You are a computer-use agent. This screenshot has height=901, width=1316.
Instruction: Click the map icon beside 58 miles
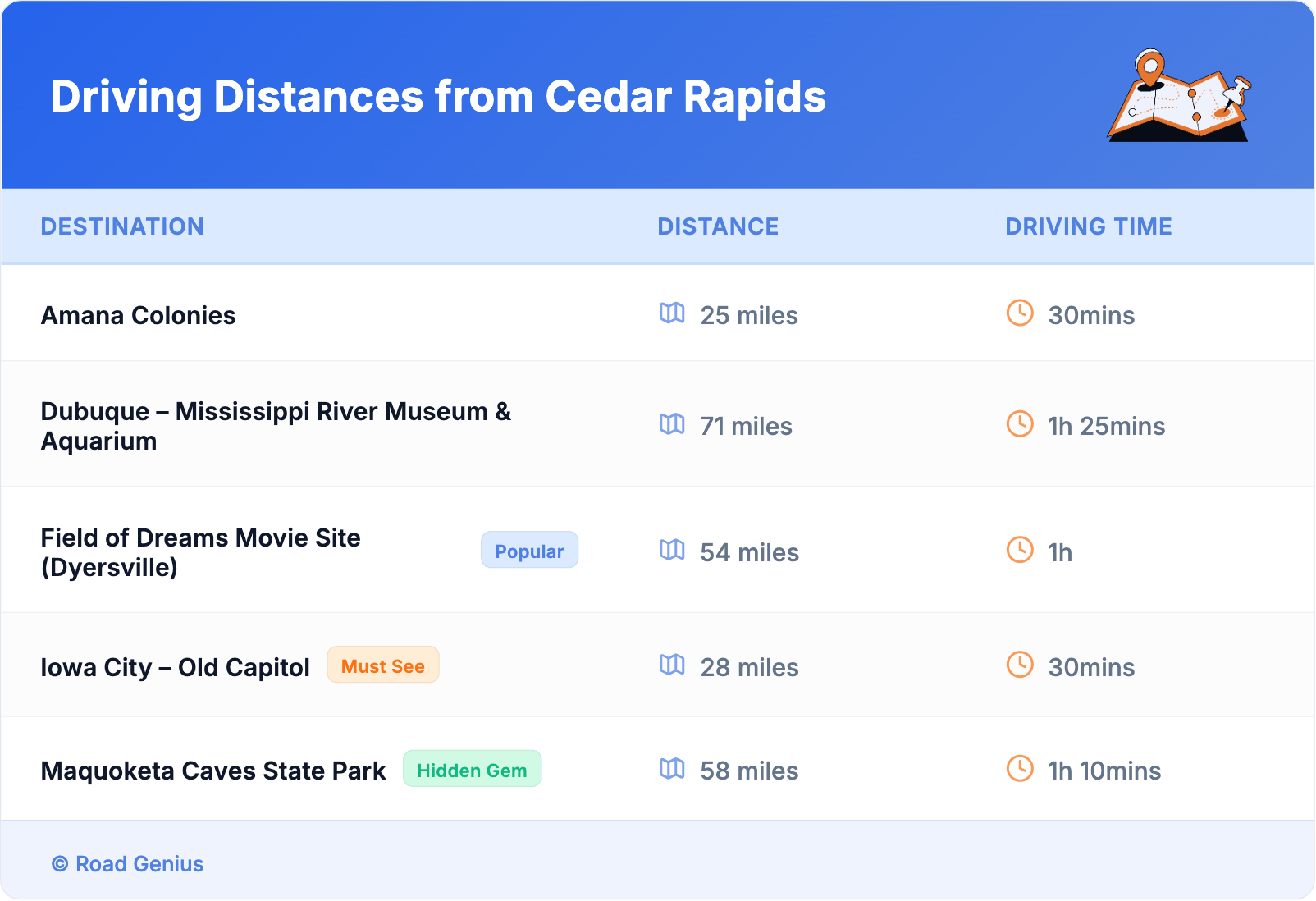[x=672, y=769]
